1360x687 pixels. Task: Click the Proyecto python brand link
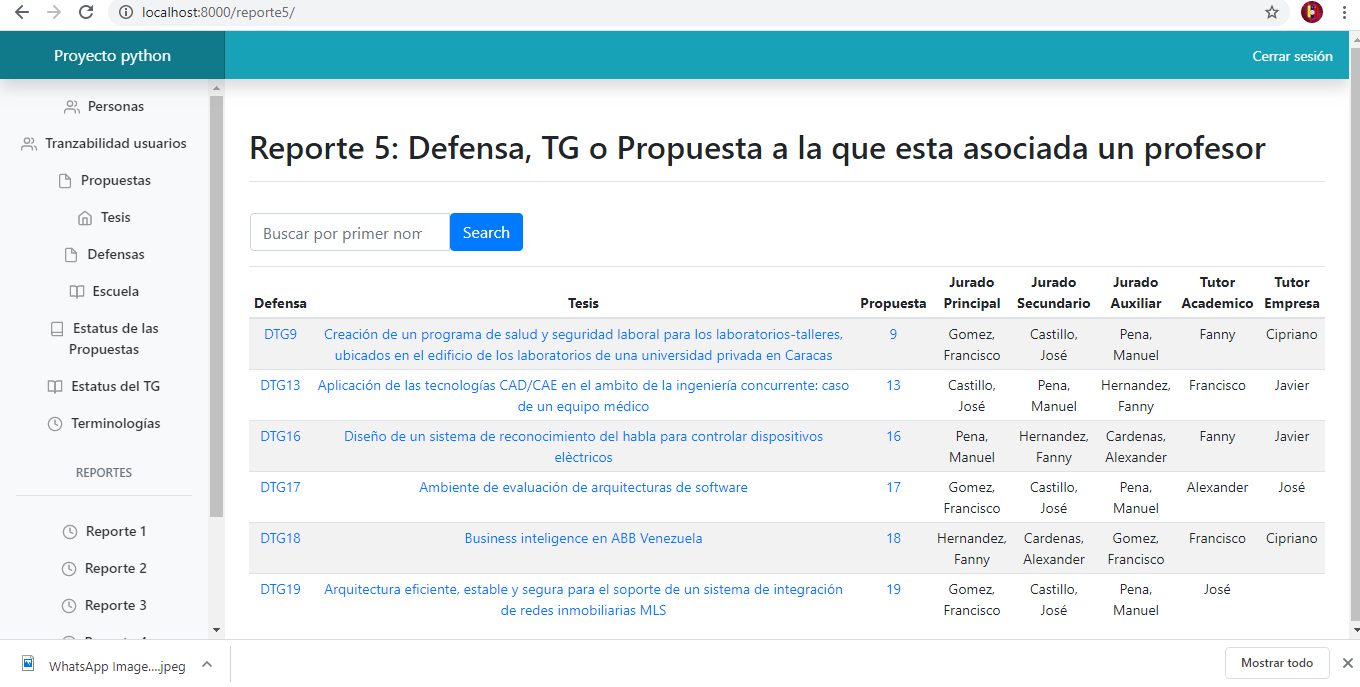[112, 56]
